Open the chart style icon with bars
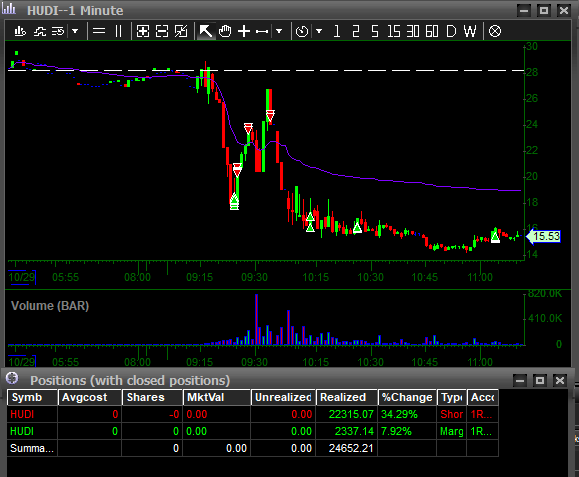579x477 pixels. tap(20, 31)
